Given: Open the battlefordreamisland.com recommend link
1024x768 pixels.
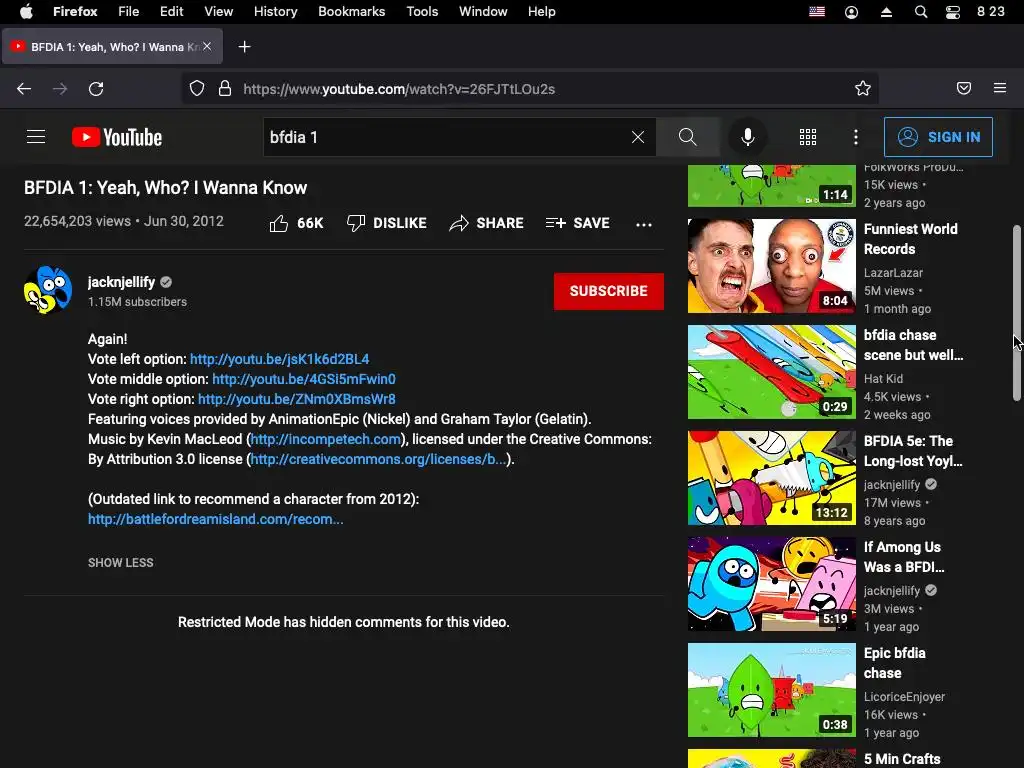Looking at the screenshot, I should coord(216,519).
